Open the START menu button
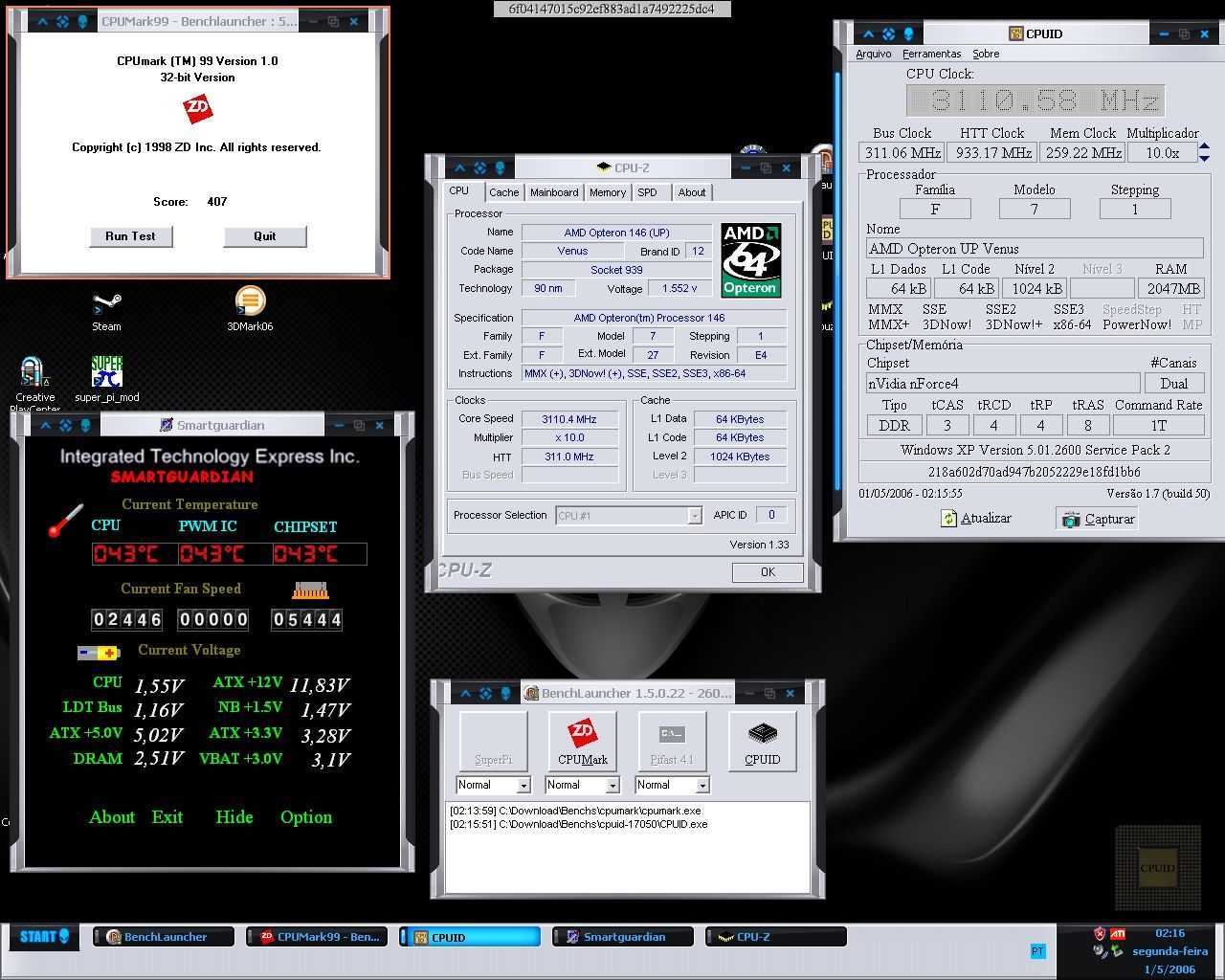Image resolution: width=1225 pixels, height=980 pixels. pyautogui.click(x=45, y=937)
